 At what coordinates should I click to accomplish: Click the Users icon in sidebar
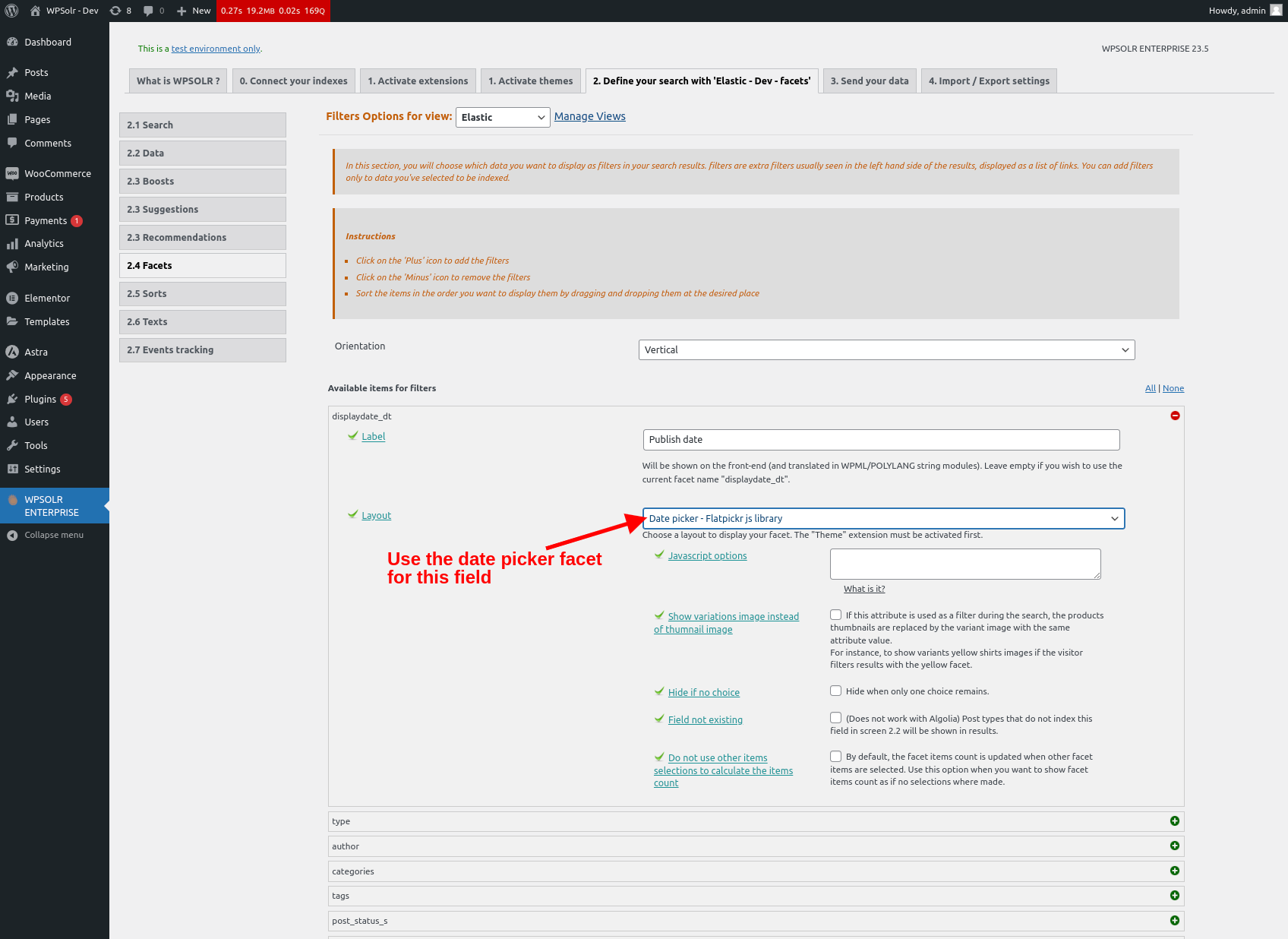(x=12, y=422)
